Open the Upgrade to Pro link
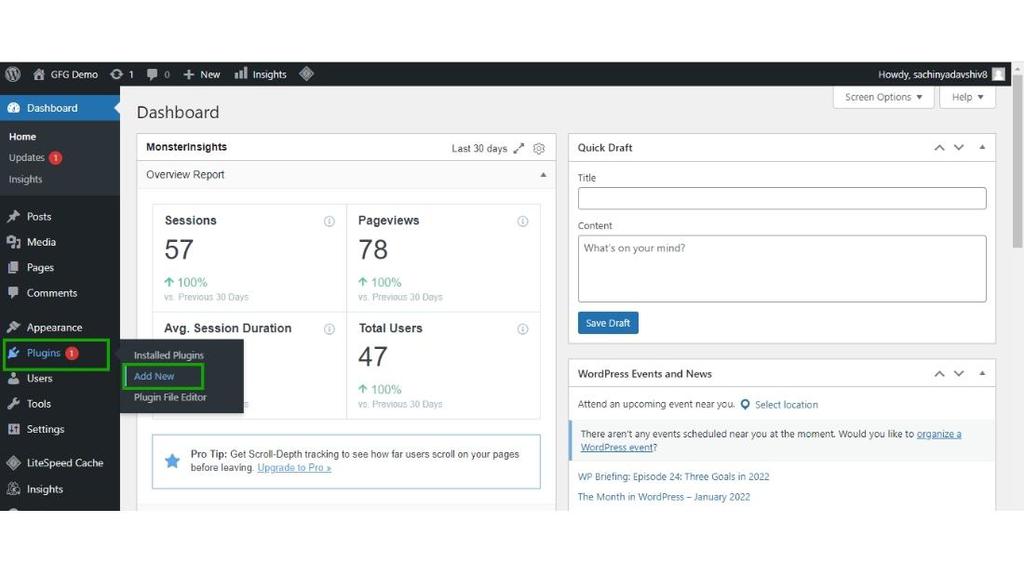This screenshot has width=1024, height=576. 294,468
